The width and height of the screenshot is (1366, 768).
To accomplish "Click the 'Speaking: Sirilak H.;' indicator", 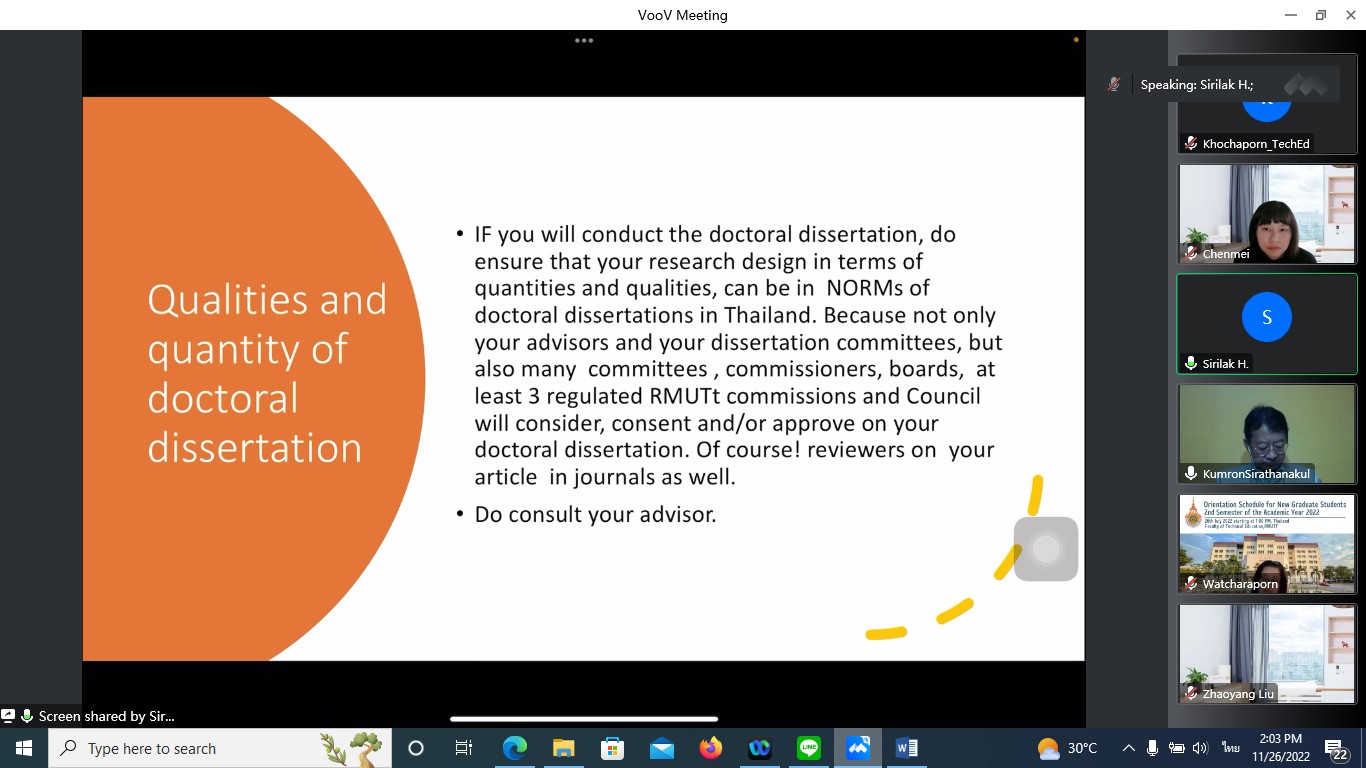I will [1197, 85].
